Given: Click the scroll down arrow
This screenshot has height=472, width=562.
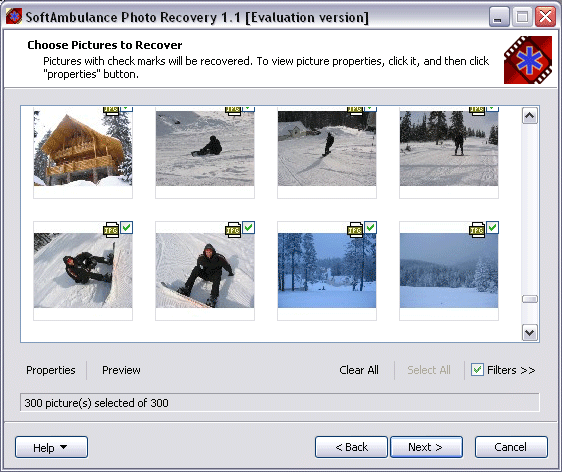Looking at the screenshot, I should pyautogui.click(x=530, y=333).
